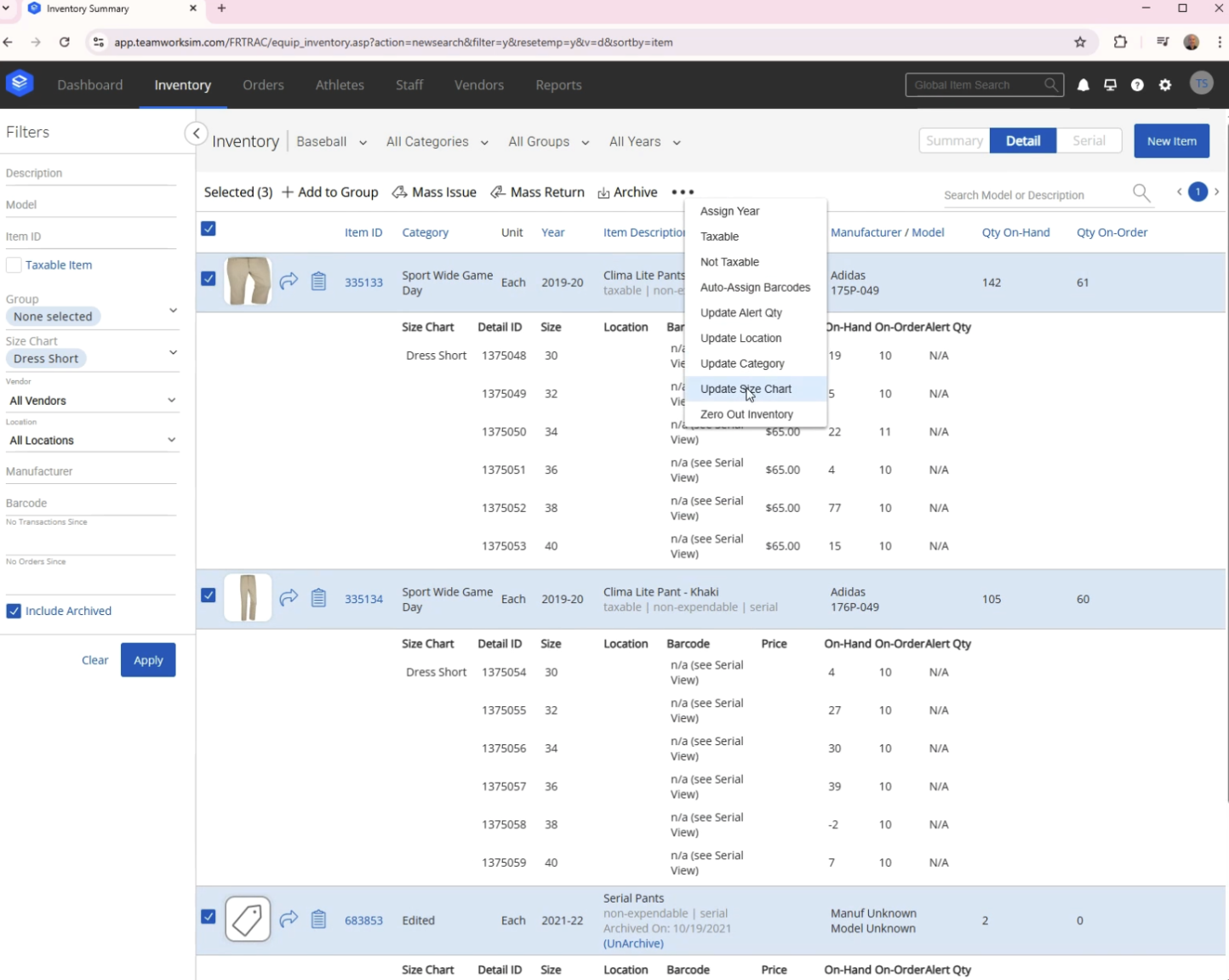Screen dimensions: 1229x980
Task: Click the Apply filters button
Action: [x=148, y=660]
